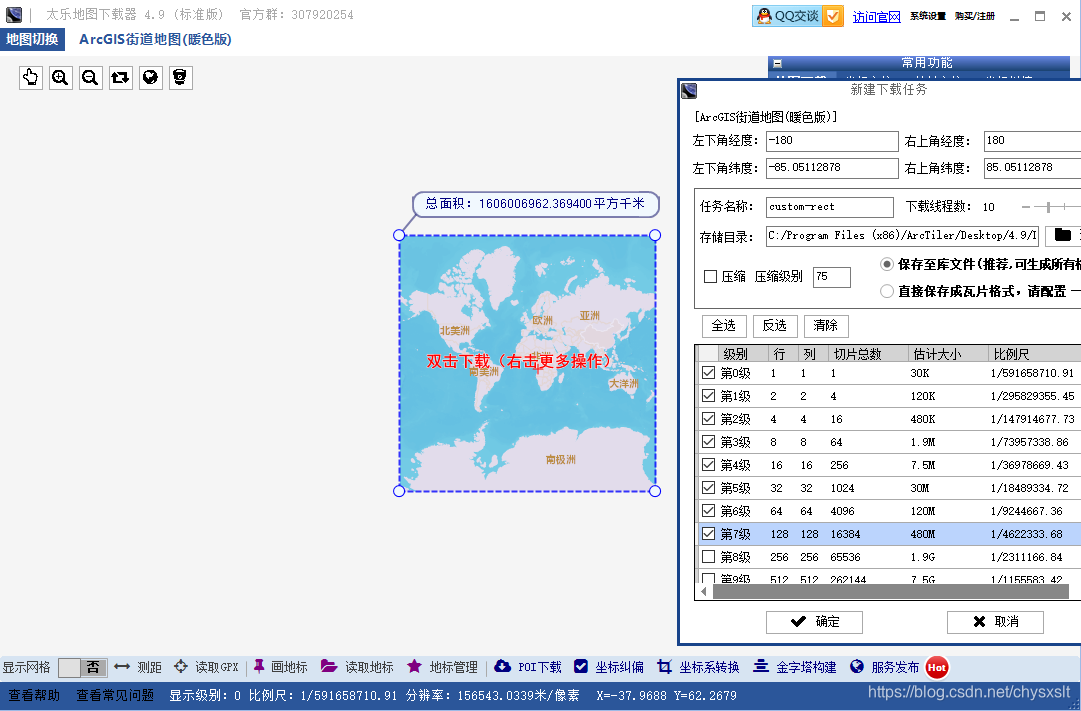
Task: Uncheck the 第0级 level checkbox
Action: pos(708,372)
